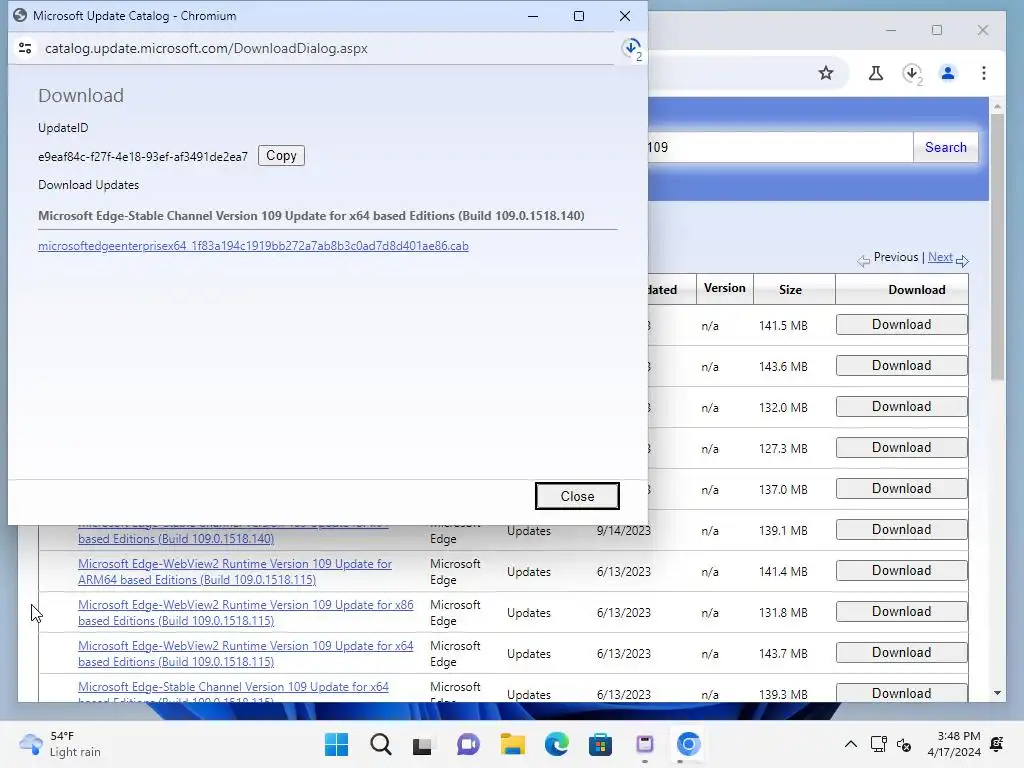Bookmark this page with the star icon

pos(825,73)
